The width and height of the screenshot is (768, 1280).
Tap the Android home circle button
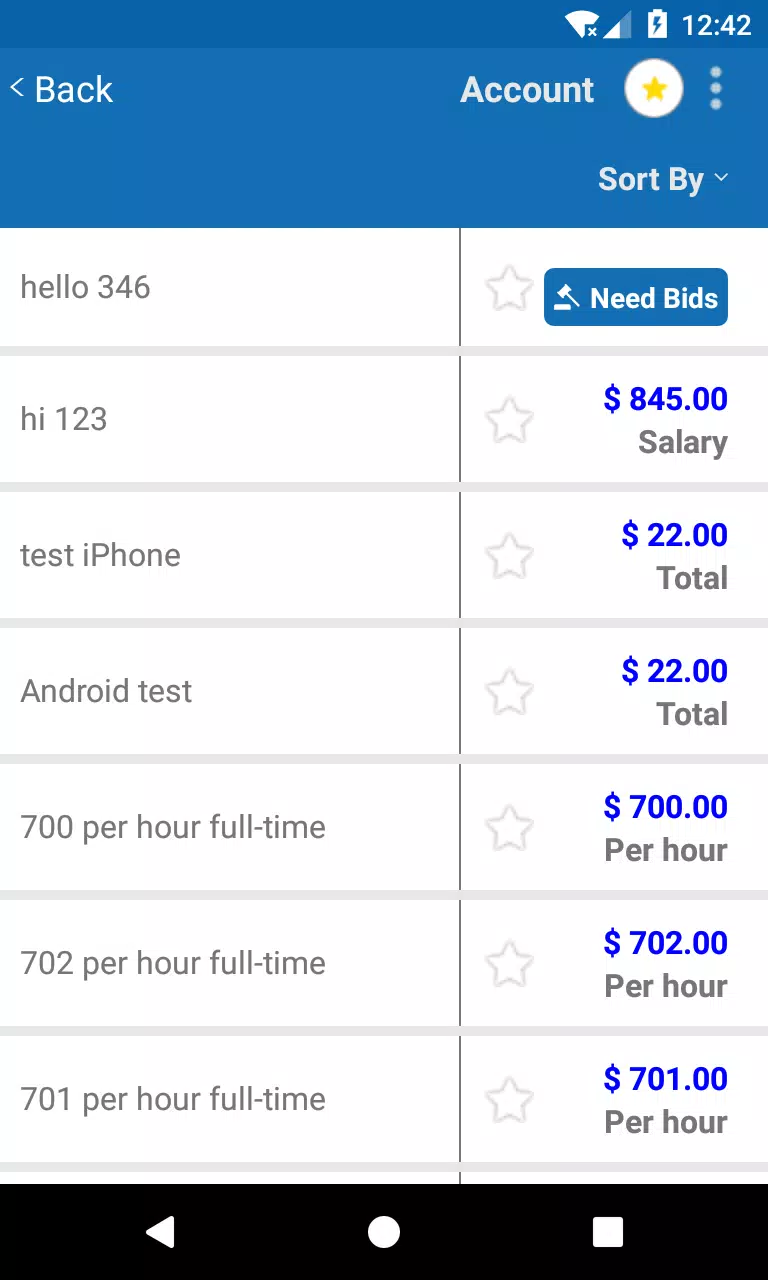(x=384, y=1232)
